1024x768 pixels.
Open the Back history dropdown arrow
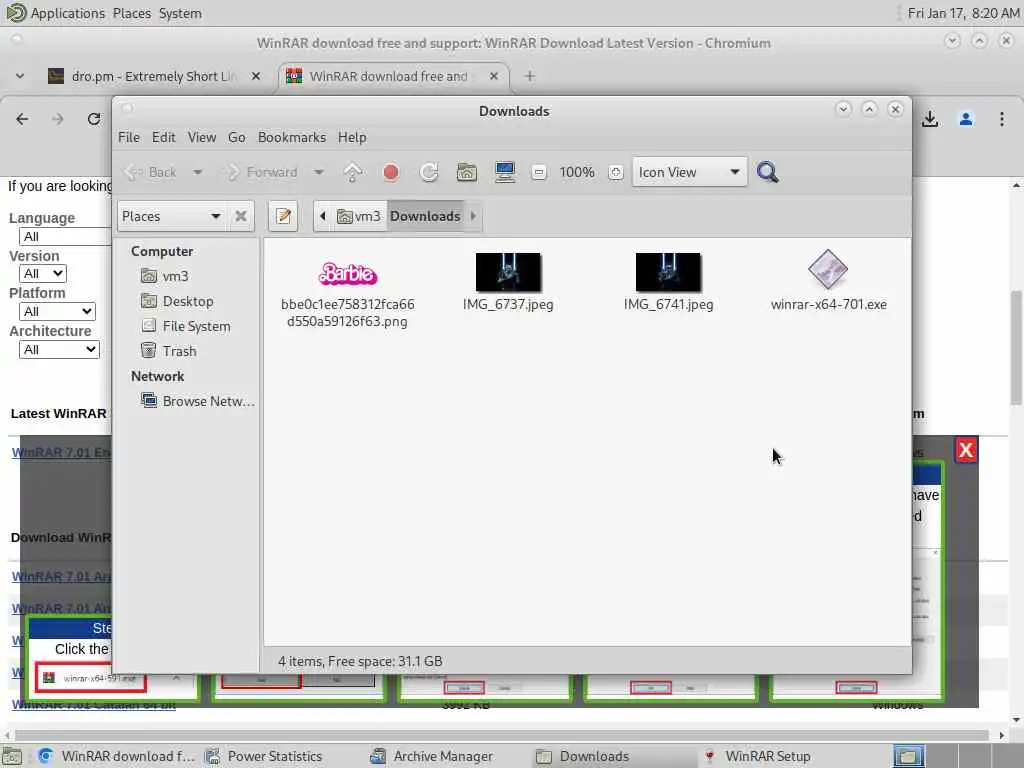[x=197, y=172]
